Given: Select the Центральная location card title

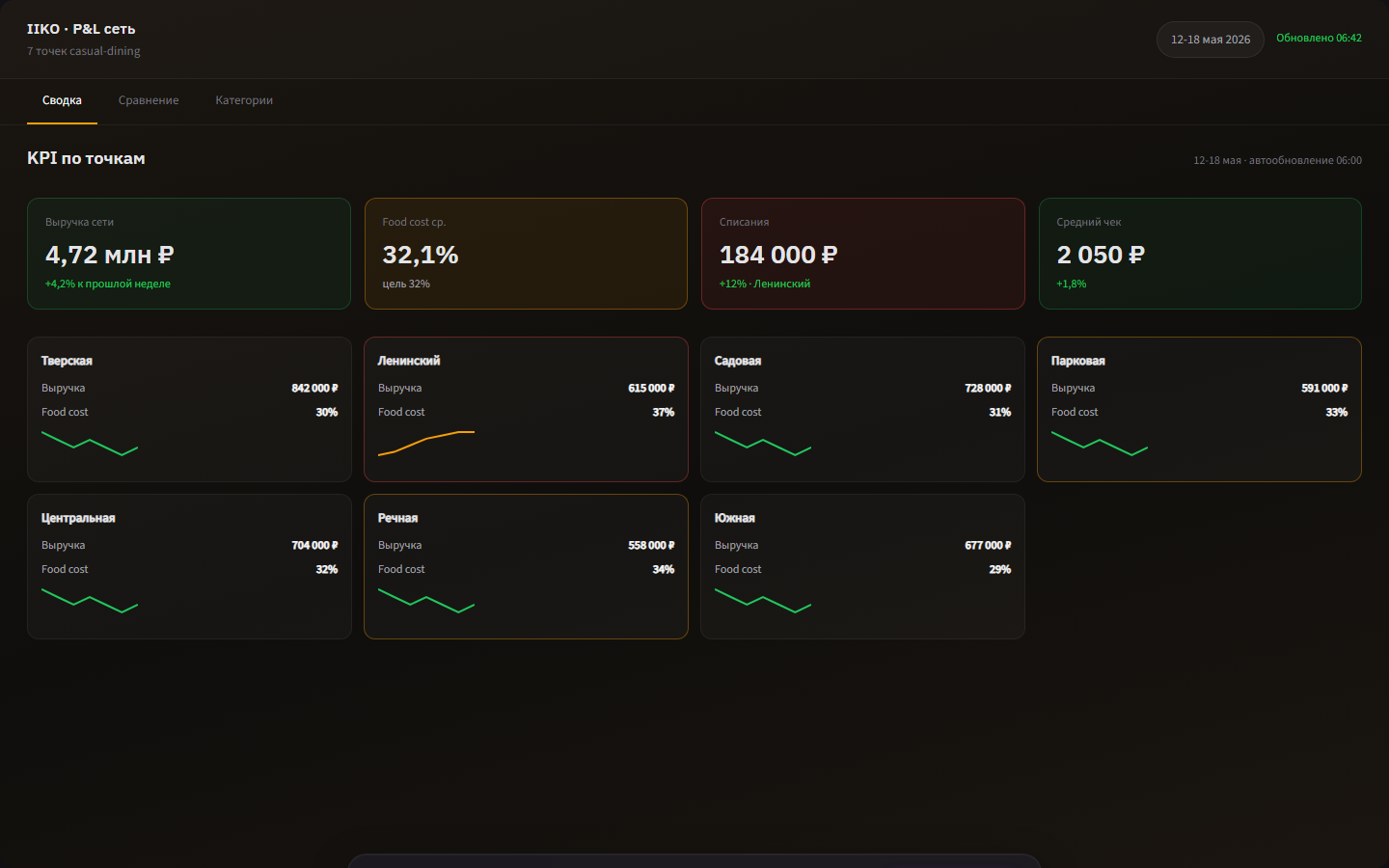Looking at the screenshot, I should 78,518.
